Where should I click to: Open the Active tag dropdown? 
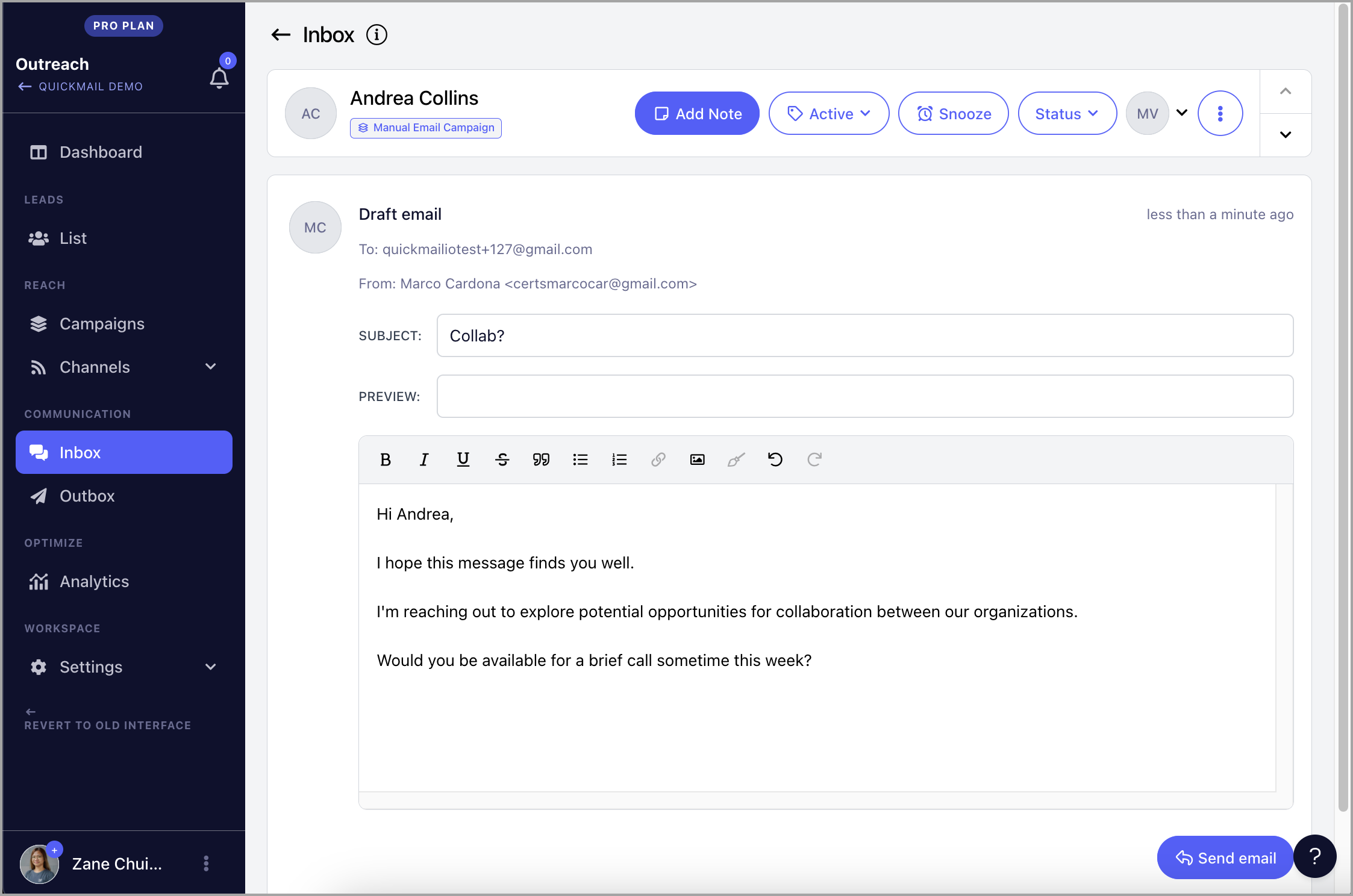829,114
